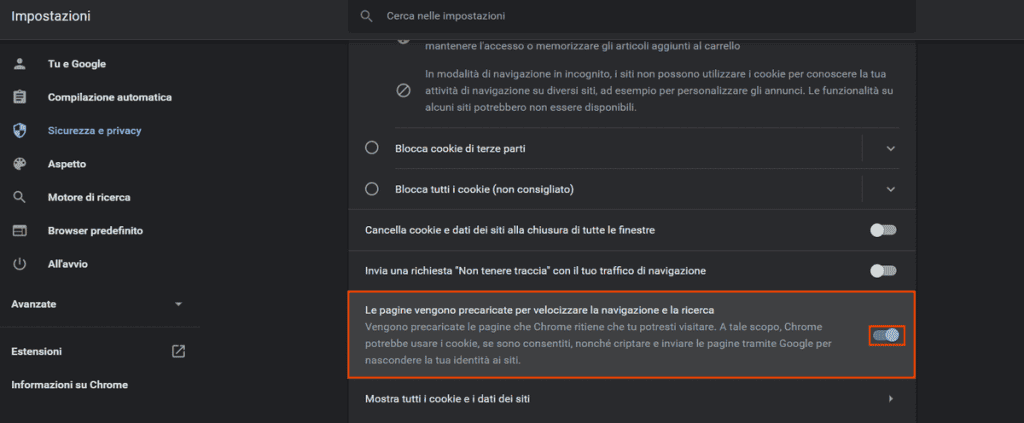Open the external-link icon next to Estensioni
The height and width of the screenshot is (423, 1024).
coord(178,351)
